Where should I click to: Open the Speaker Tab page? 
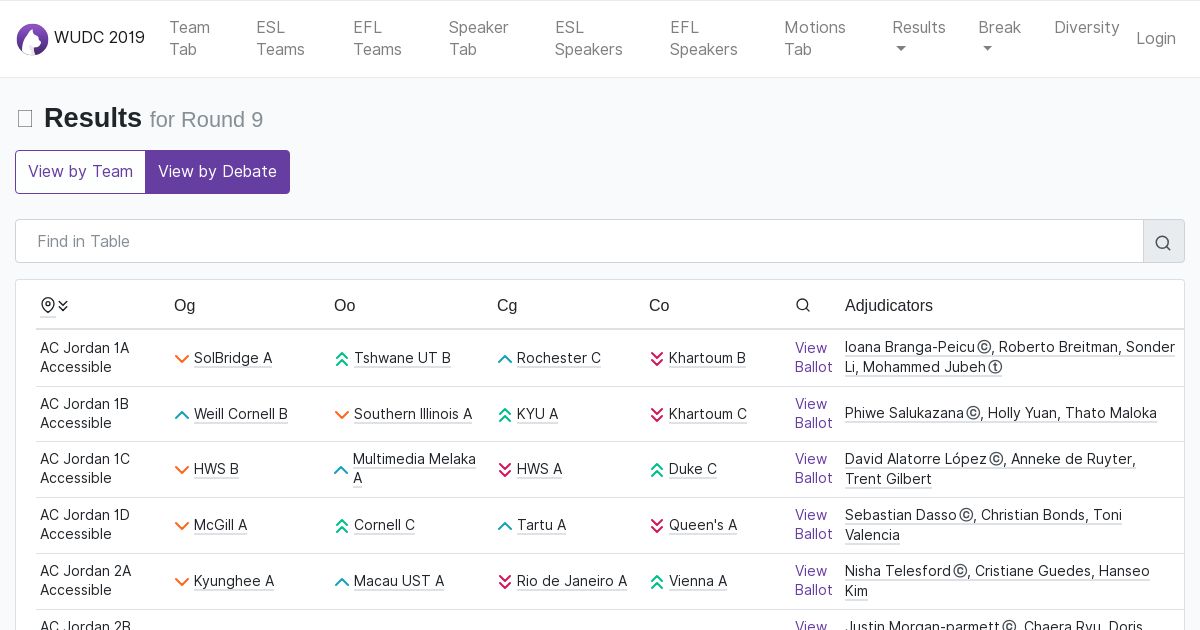click(x=478, y=38)
